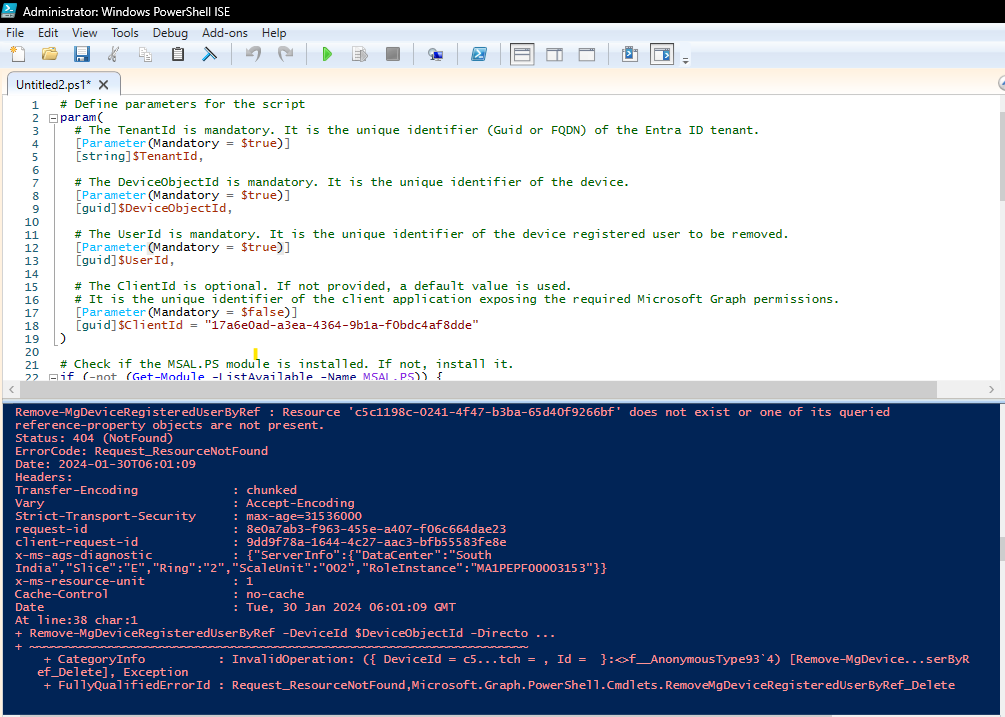Open the Add-ons menu
The width and height of the screenshot is (1005, 717).
point(224,33)
